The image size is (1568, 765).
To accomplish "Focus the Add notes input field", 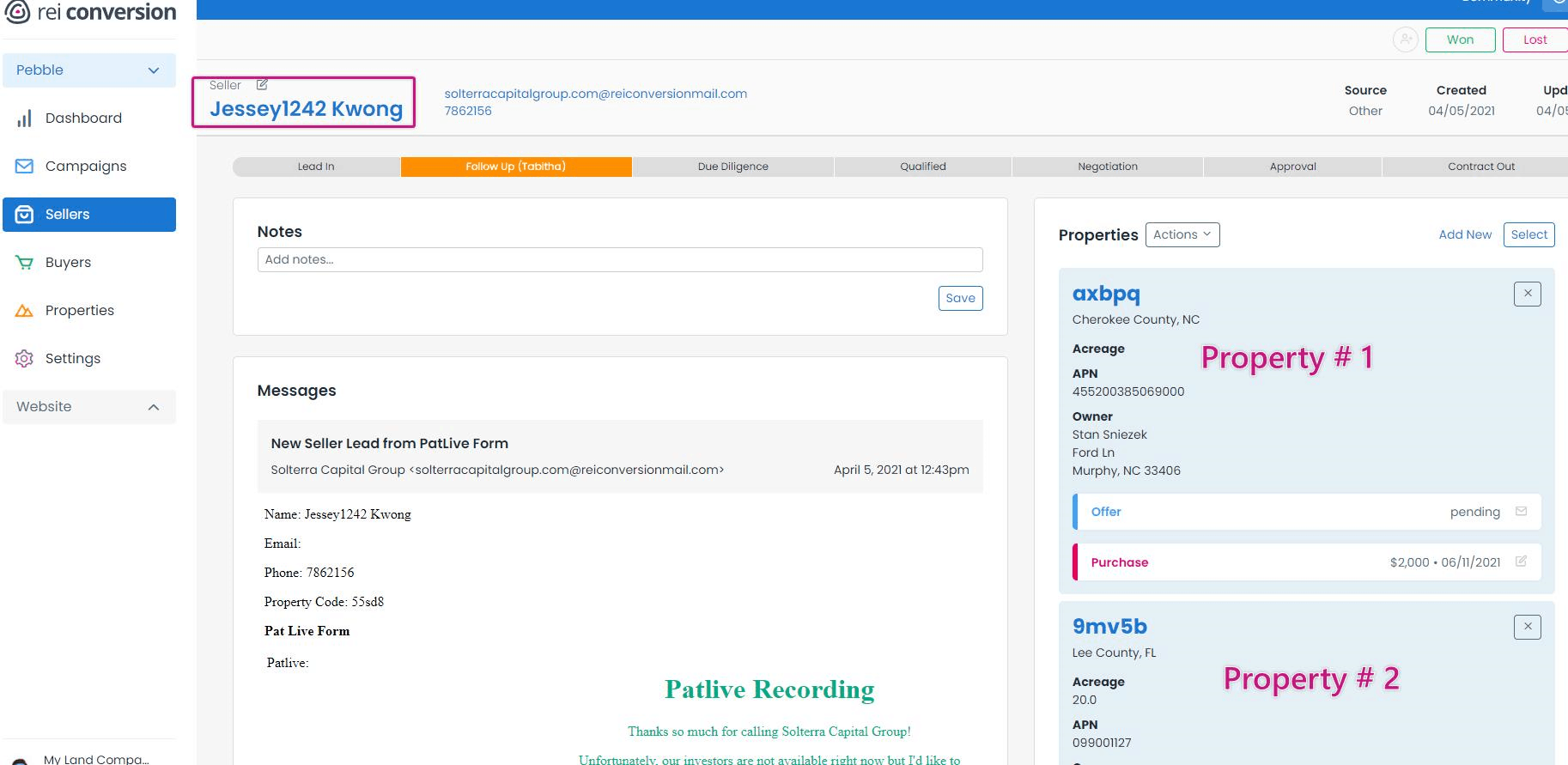I will point(620,260).
